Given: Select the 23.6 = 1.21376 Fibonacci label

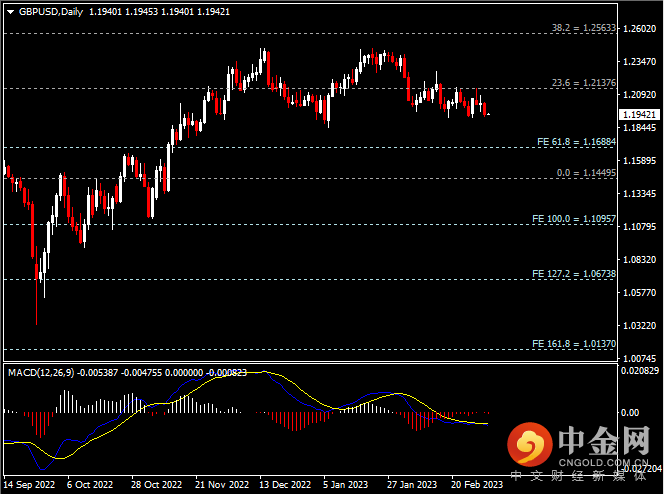Looking at the screenshot, I should tap(584, 83).
